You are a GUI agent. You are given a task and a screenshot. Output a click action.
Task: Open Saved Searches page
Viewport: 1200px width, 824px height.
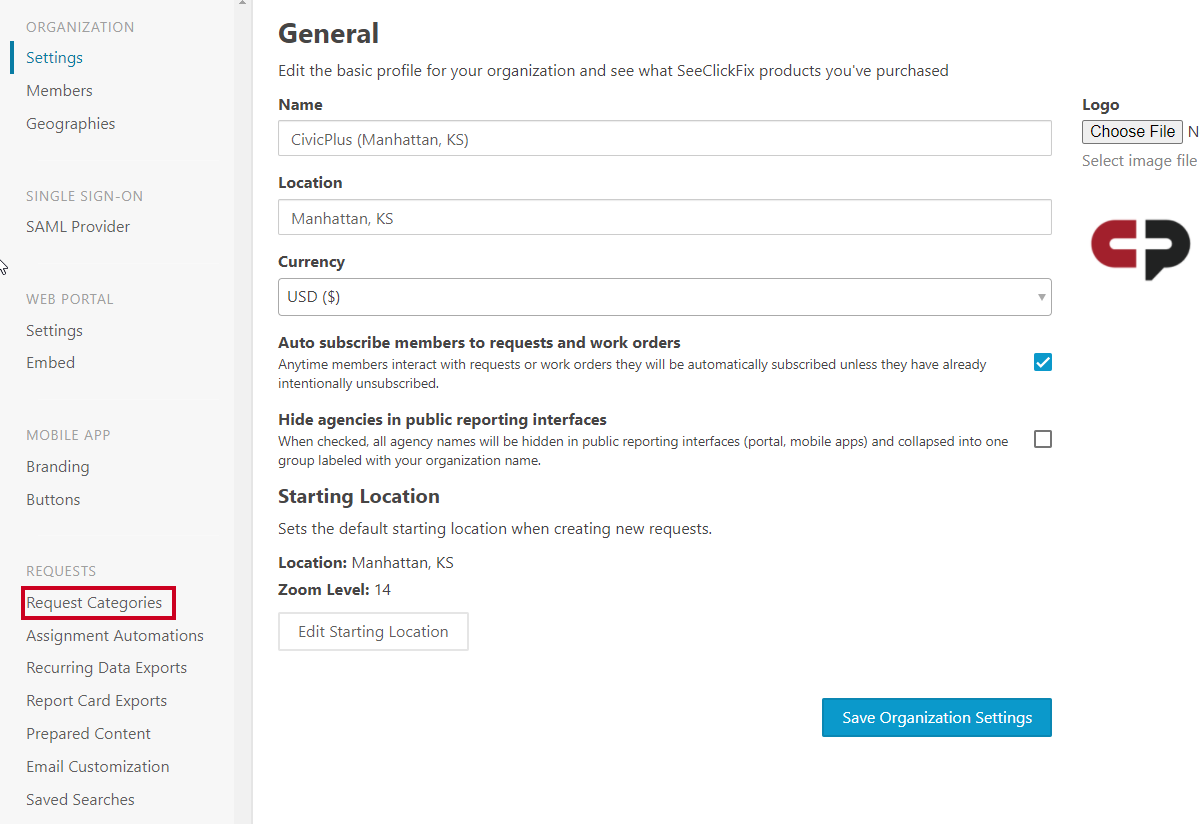coord(80,800)
